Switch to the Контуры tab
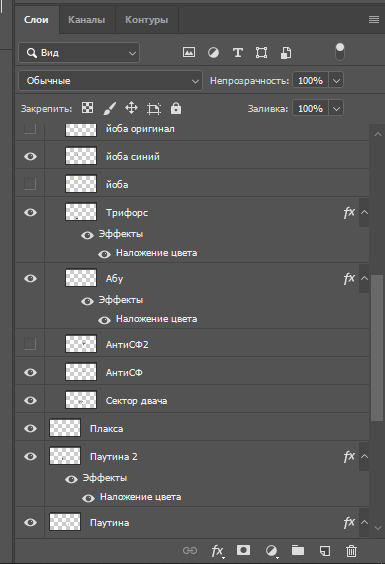This screenshot has height=564, width=385. 146,20
